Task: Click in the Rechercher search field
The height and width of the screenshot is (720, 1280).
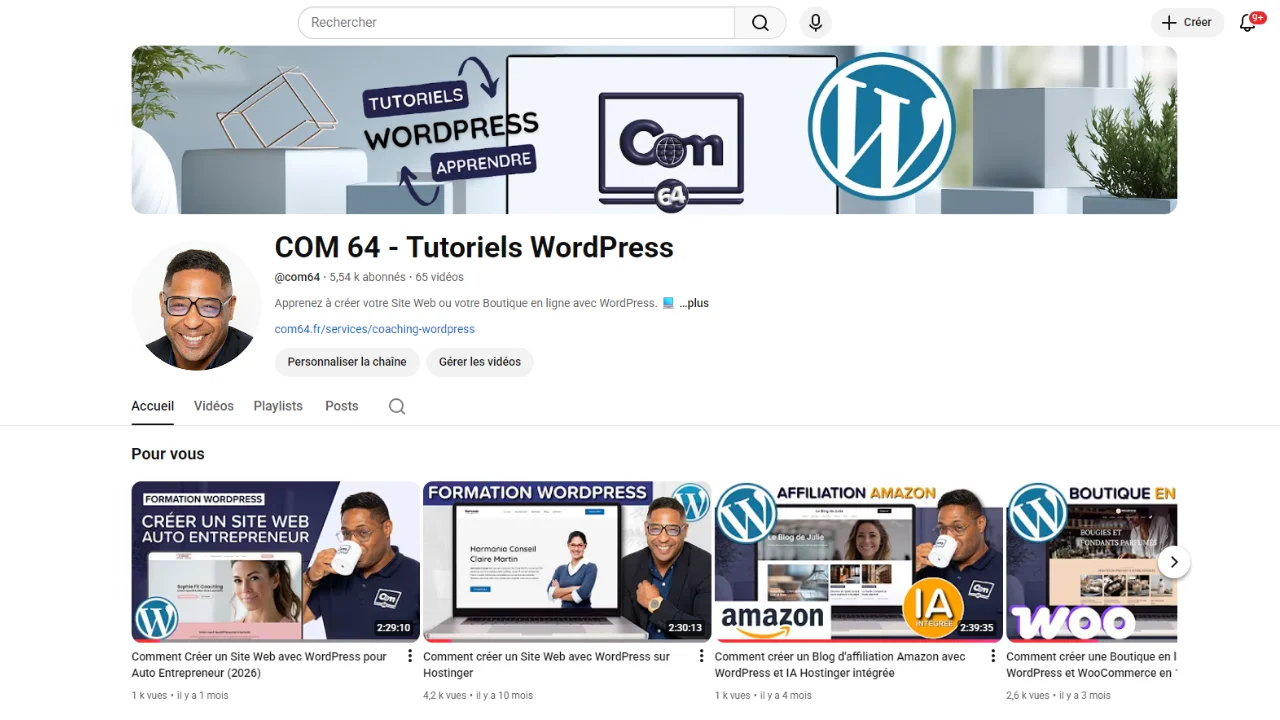Action: pos(516,23)
